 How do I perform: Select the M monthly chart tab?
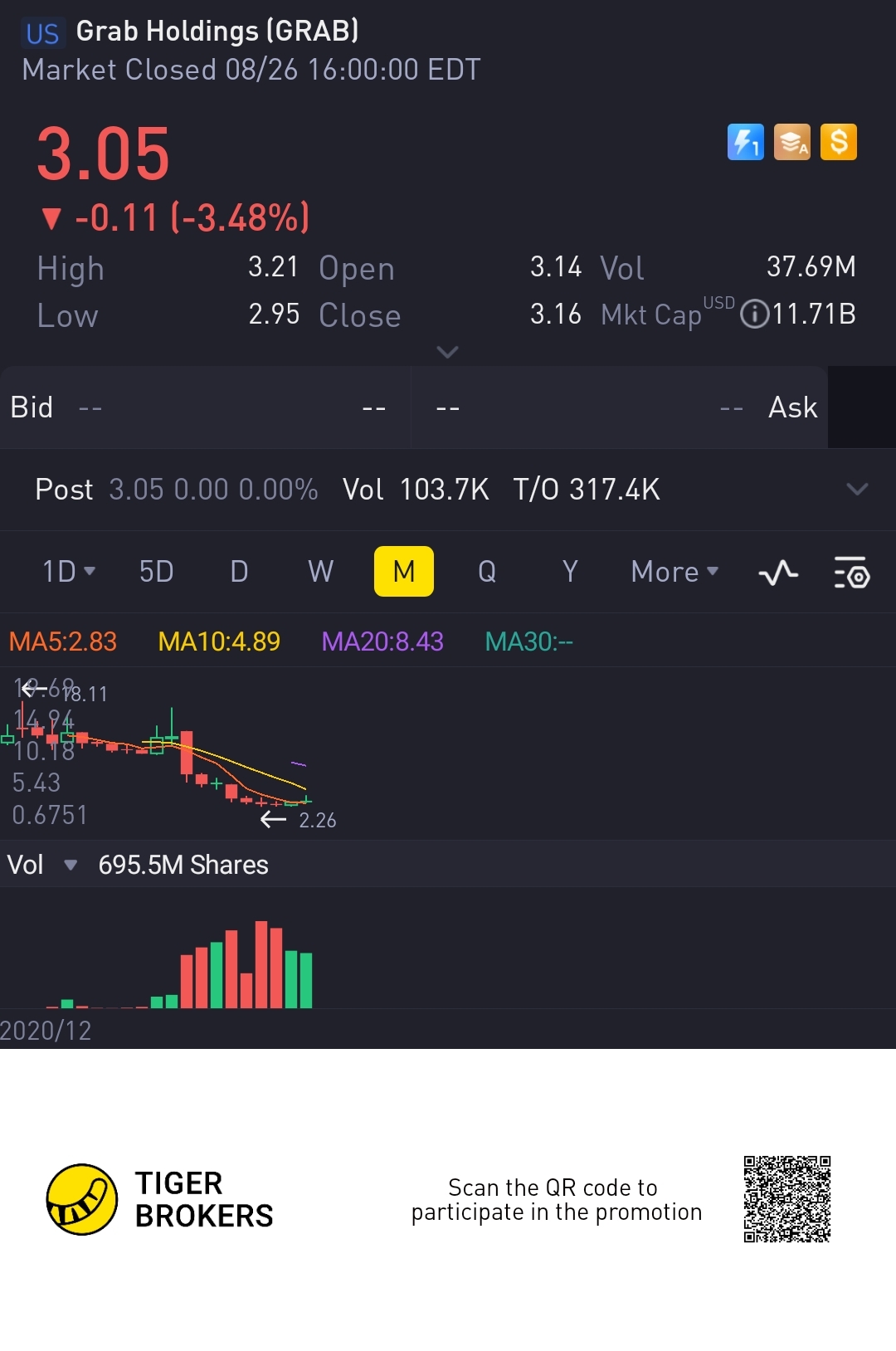click(404, 572)
